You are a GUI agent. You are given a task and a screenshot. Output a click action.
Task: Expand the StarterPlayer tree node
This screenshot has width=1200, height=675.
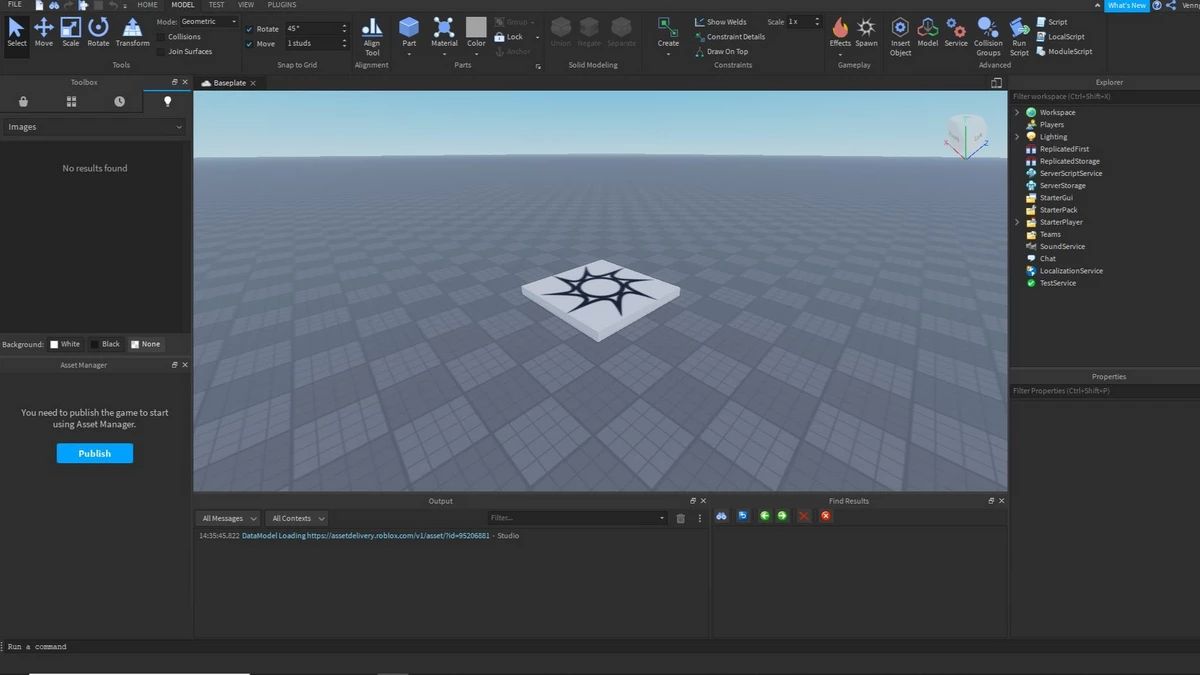pos(1017,222)
